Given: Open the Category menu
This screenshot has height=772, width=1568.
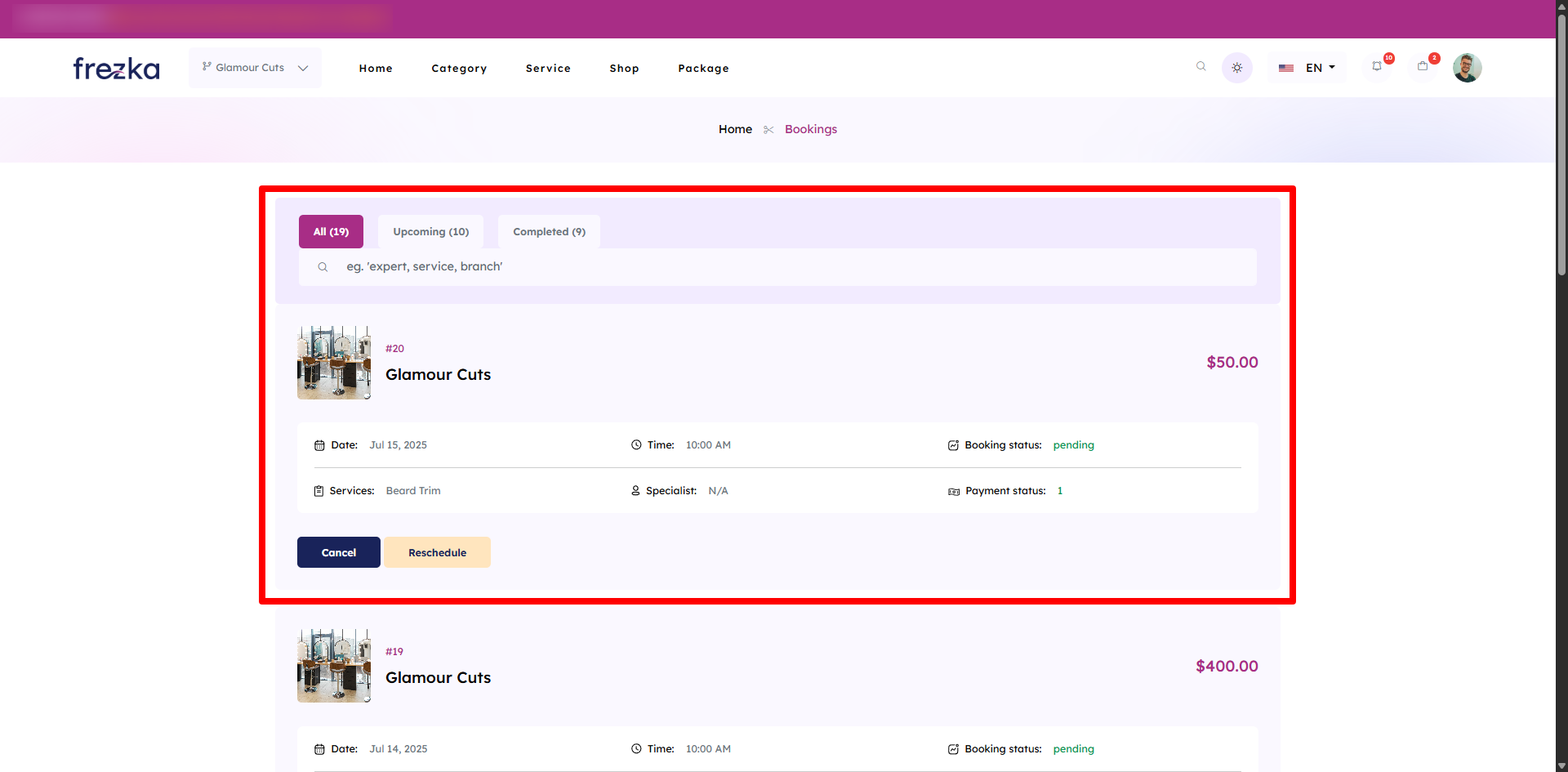Looking at the screenshot, I should coord(459,69).
